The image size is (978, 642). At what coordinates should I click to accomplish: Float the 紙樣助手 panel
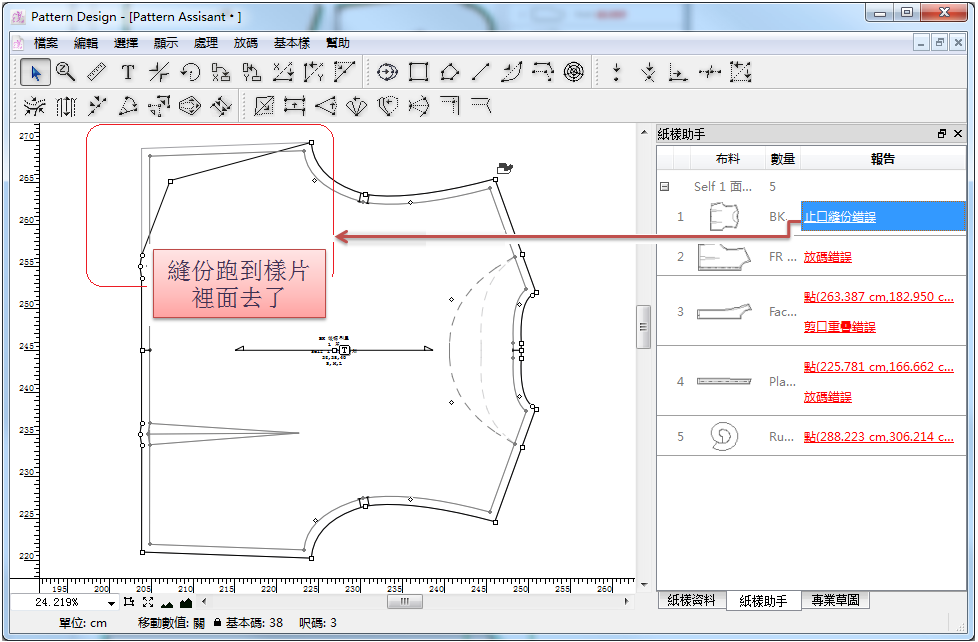click(x=941, y=133)
